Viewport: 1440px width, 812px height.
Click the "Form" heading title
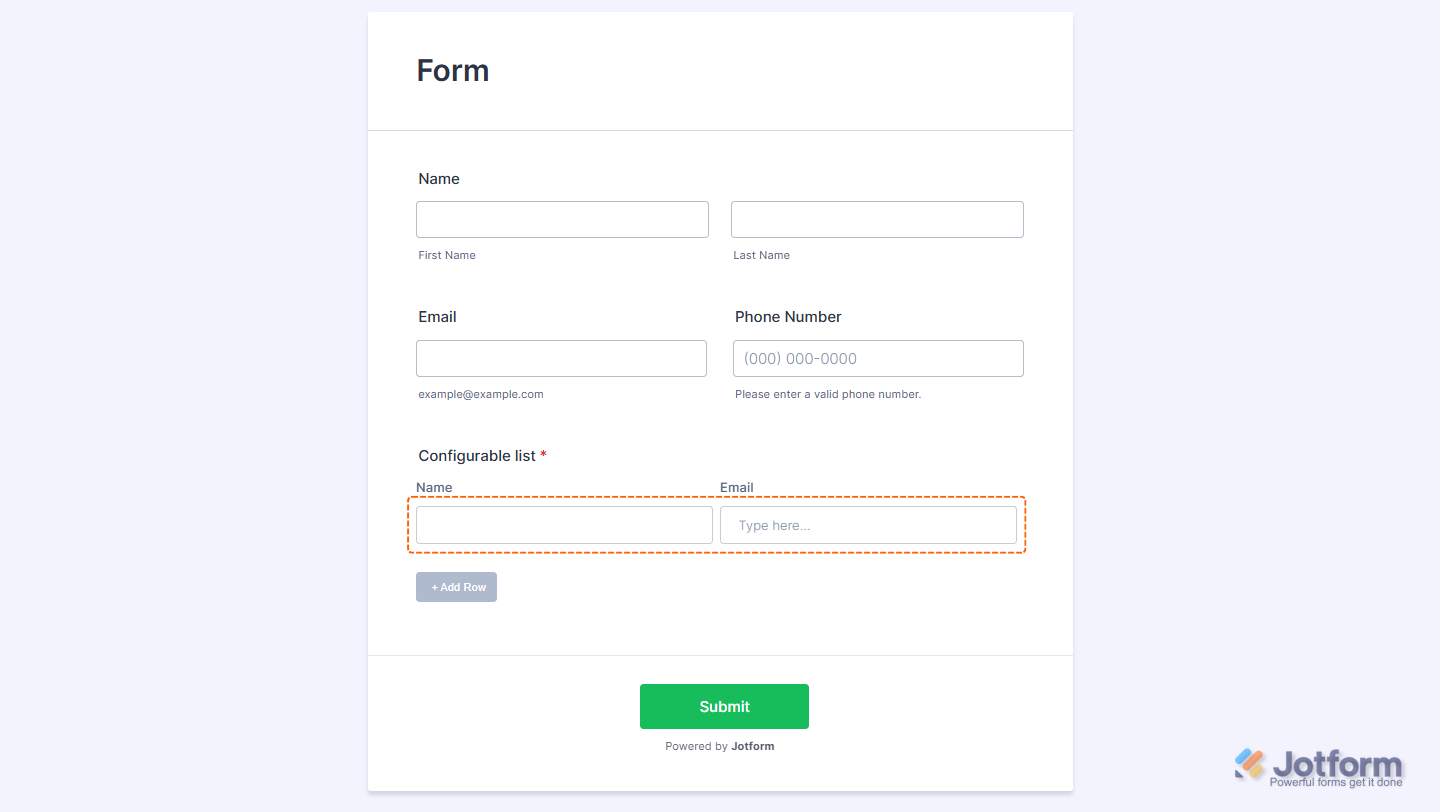(453, 71)
